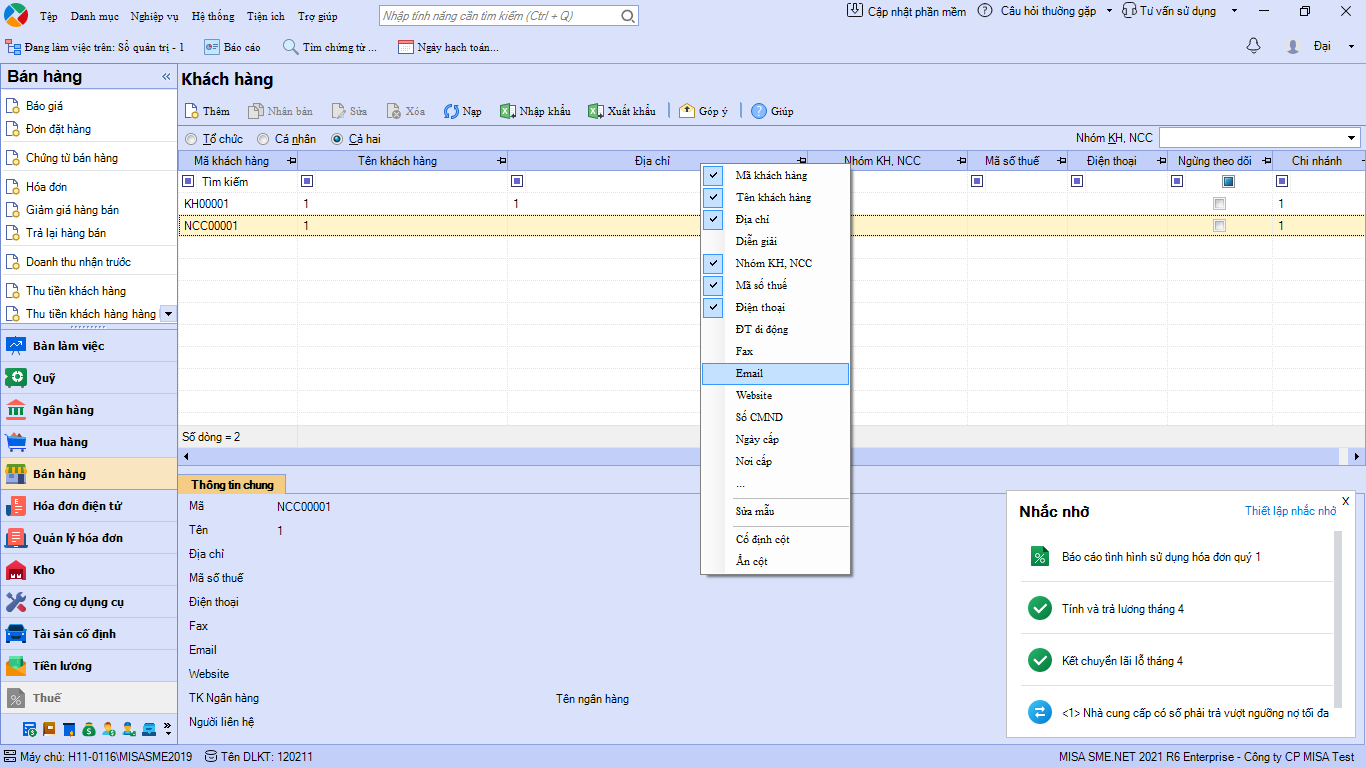1366x768 pixels.
Task: Open the Kho module
Action: pyautogui.click(x=89, y=570)
